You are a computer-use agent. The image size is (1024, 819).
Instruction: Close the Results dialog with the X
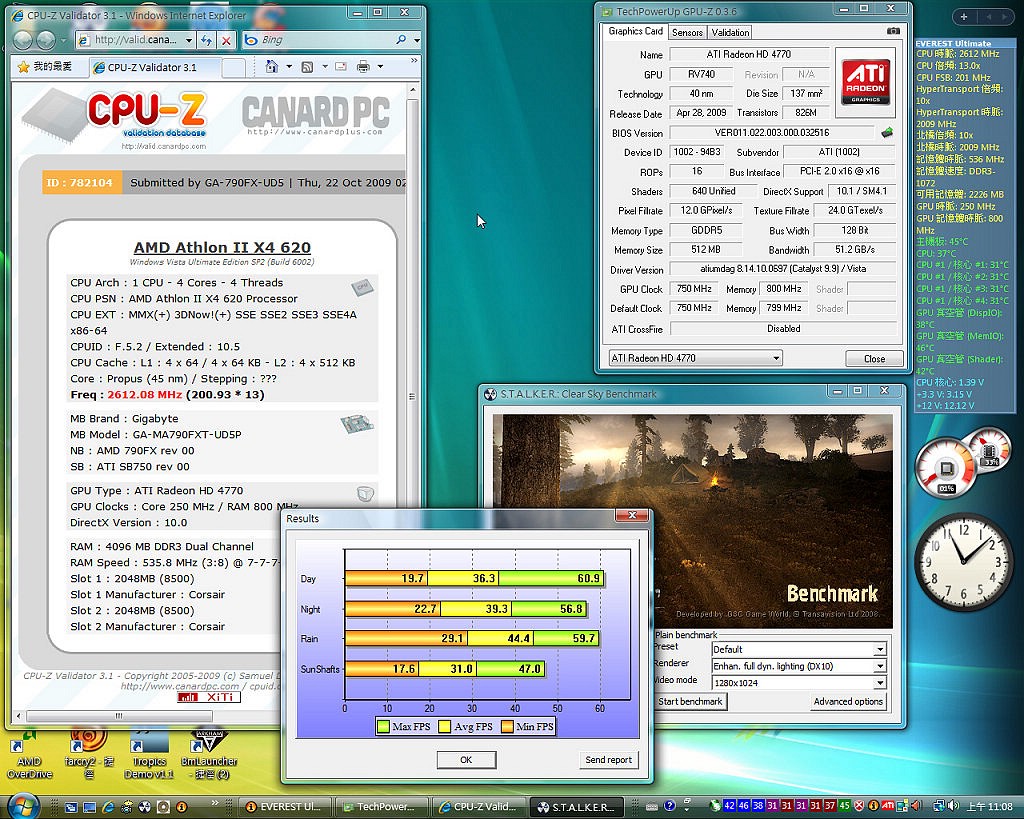[x=632, y=515]
